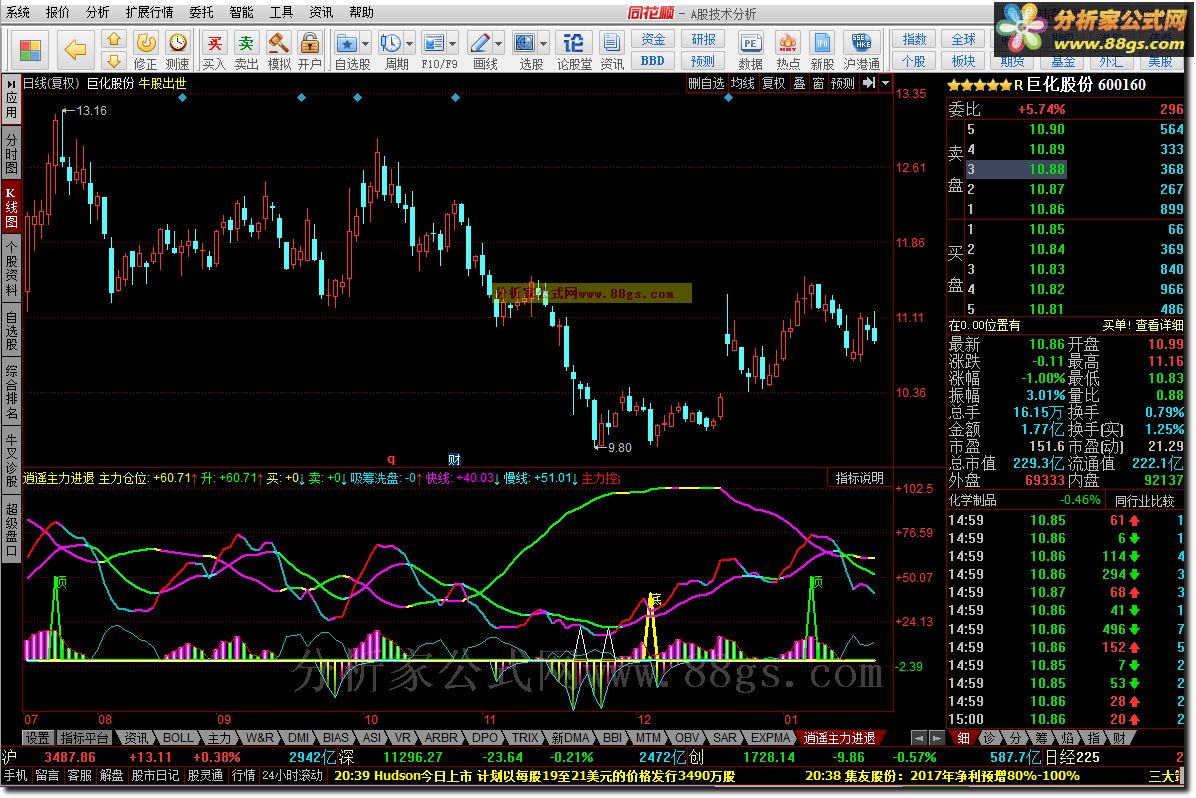Expand the 周期 dropdown arrow

[410, 43]
